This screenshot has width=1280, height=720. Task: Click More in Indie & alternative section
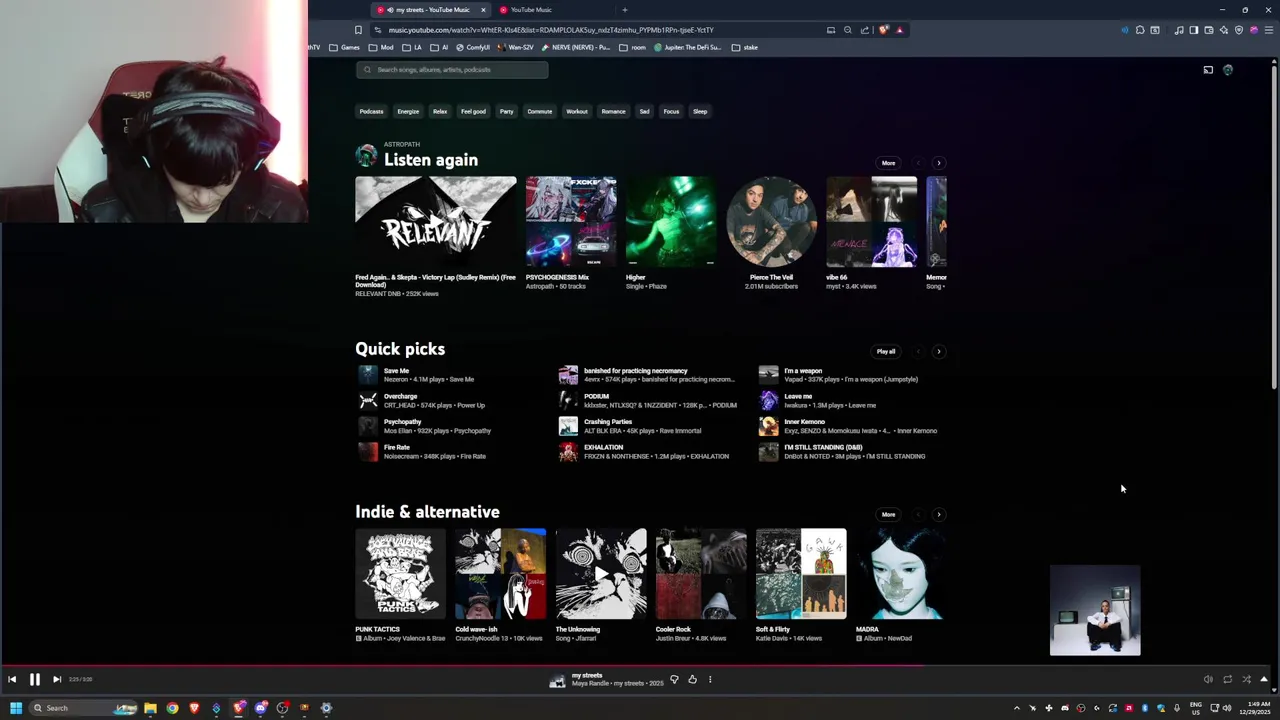(x=888, y=515)
